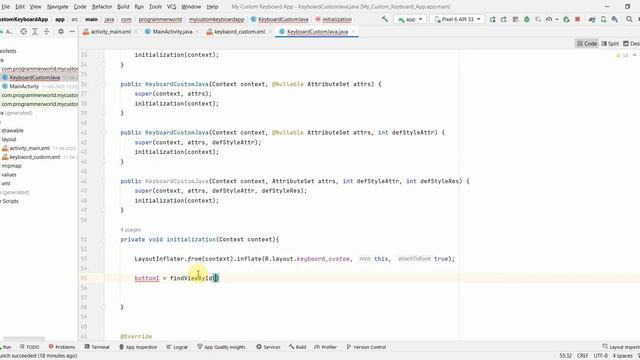The height and width of the screenshot is (360, 640).
Task: Switch editor to Design view
Action: point(631,44)
